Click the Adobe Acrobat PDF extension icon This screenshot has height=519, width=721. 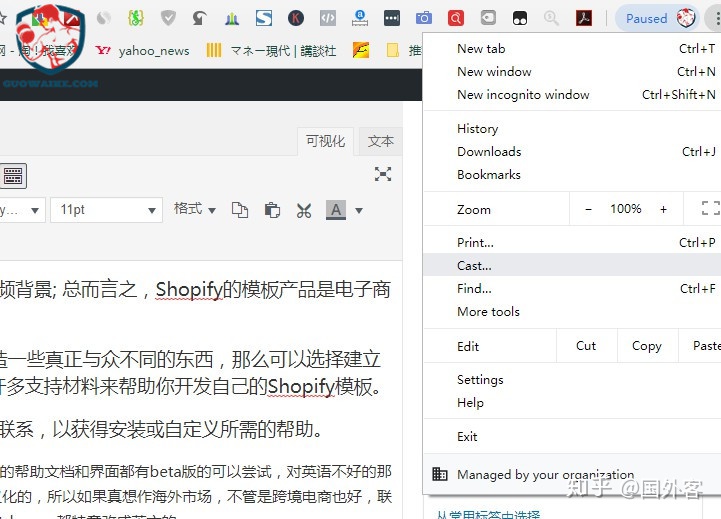(583, 18)
